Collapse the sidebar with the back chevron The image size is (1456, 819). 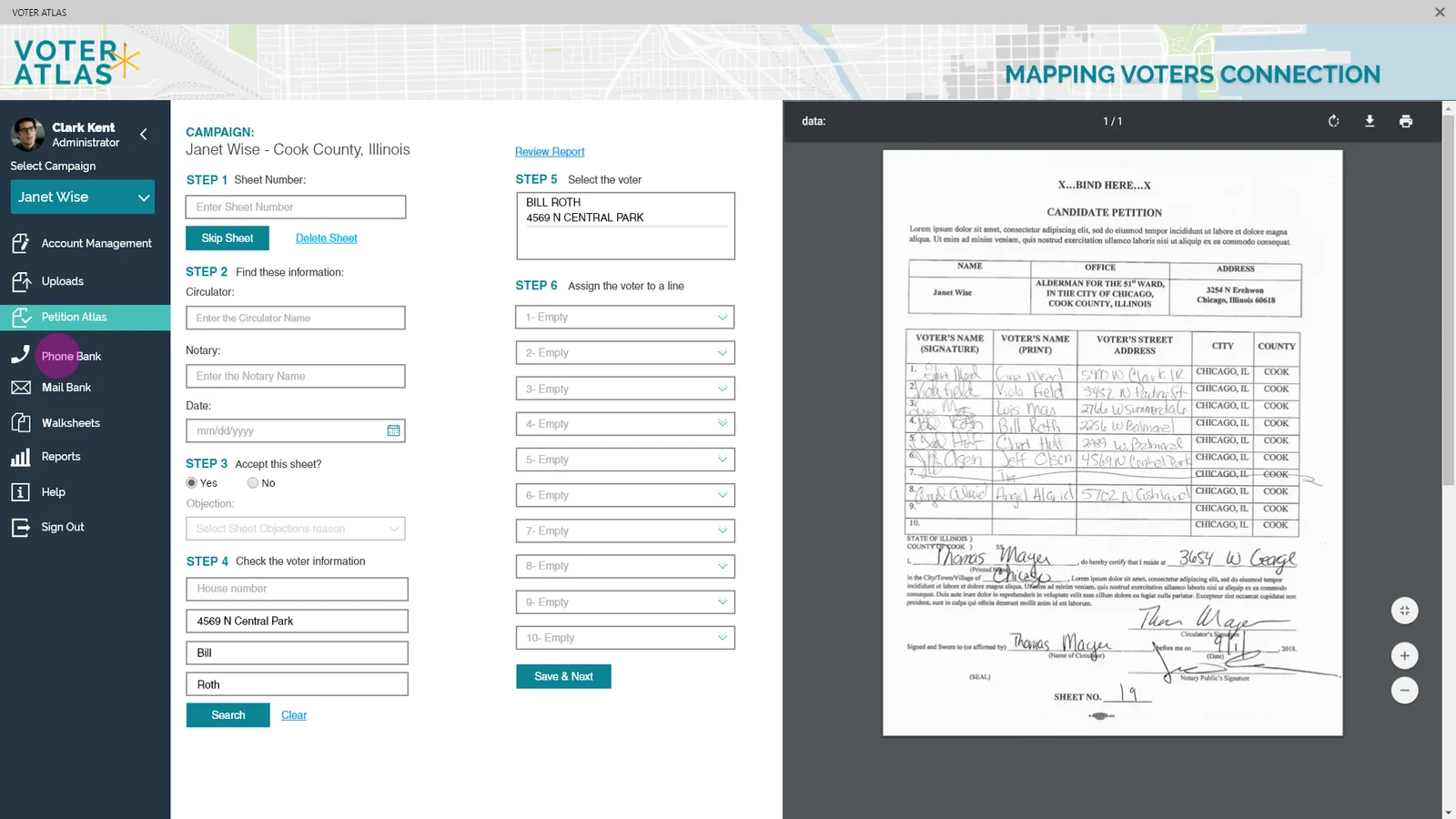pyautogui.click(x=144, y=135)
